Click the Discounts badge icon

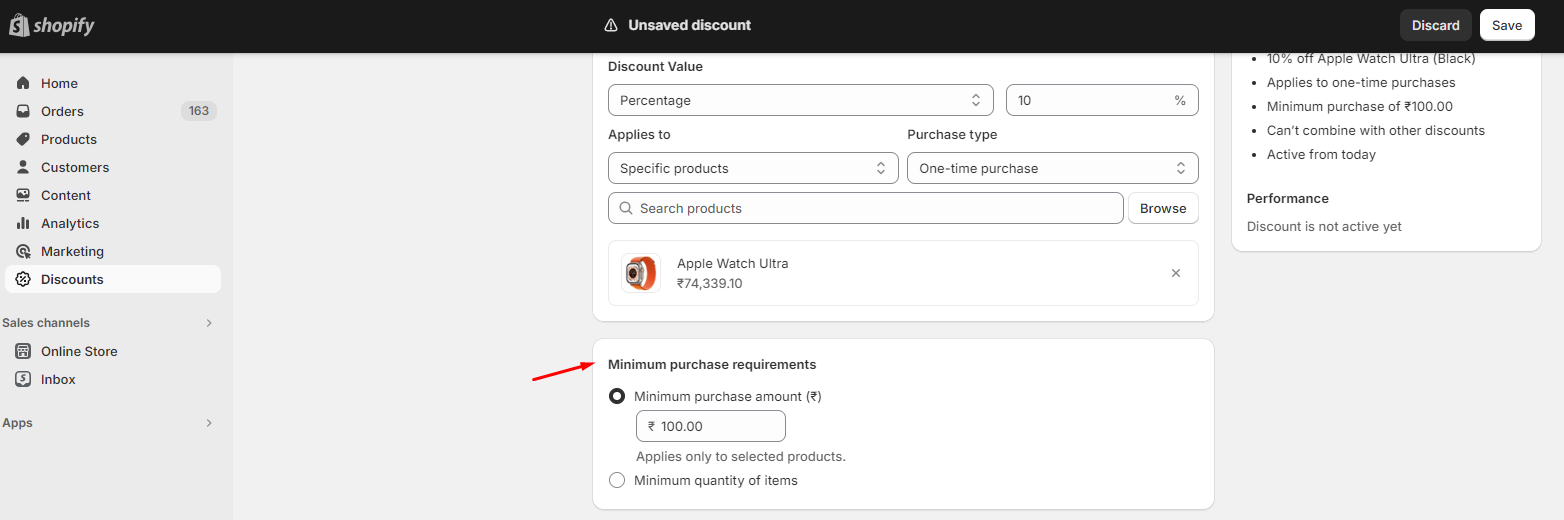(x=23, y=279)
